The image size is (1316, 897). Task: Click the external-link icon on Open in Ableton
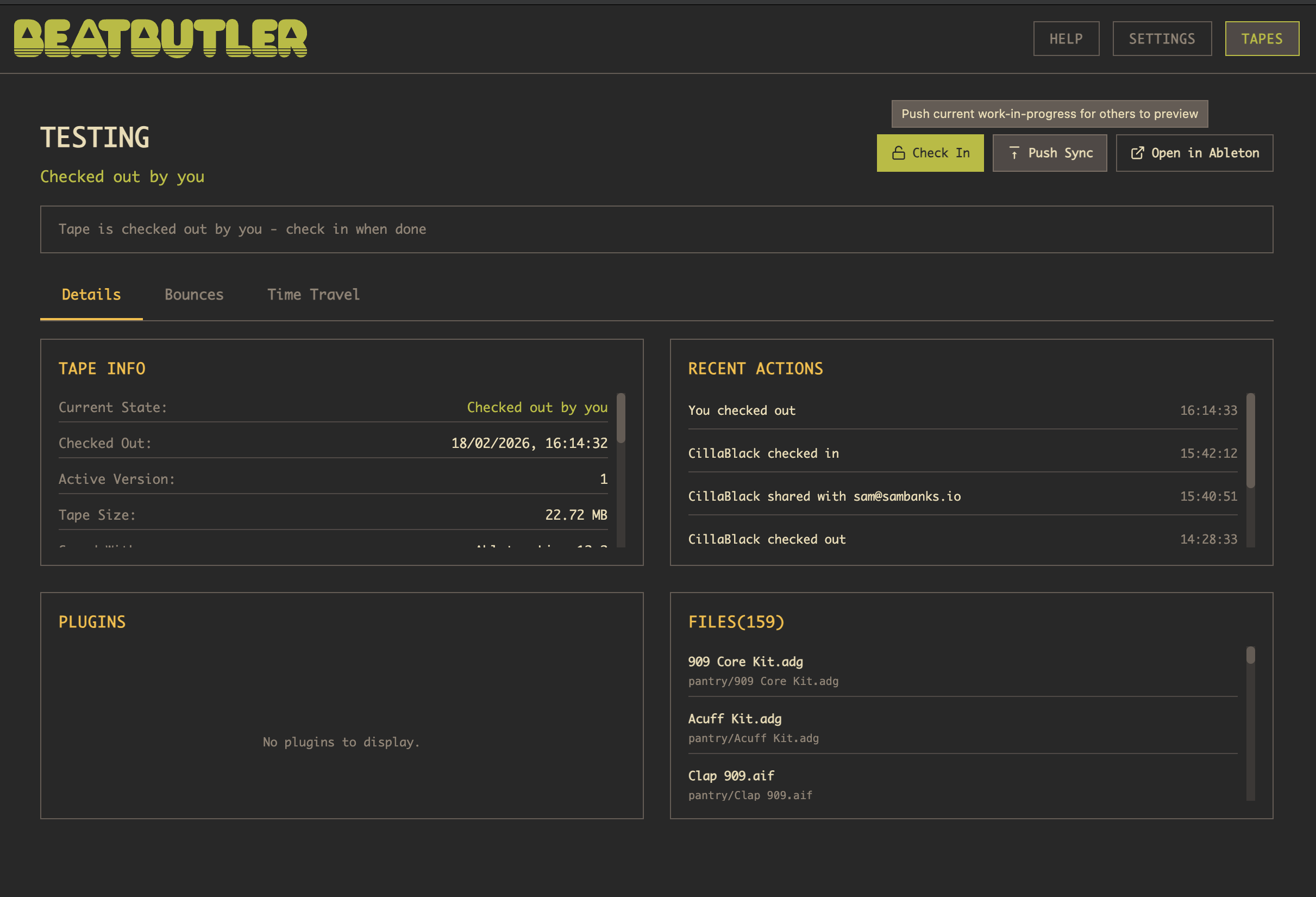(x=1137, y=153)
